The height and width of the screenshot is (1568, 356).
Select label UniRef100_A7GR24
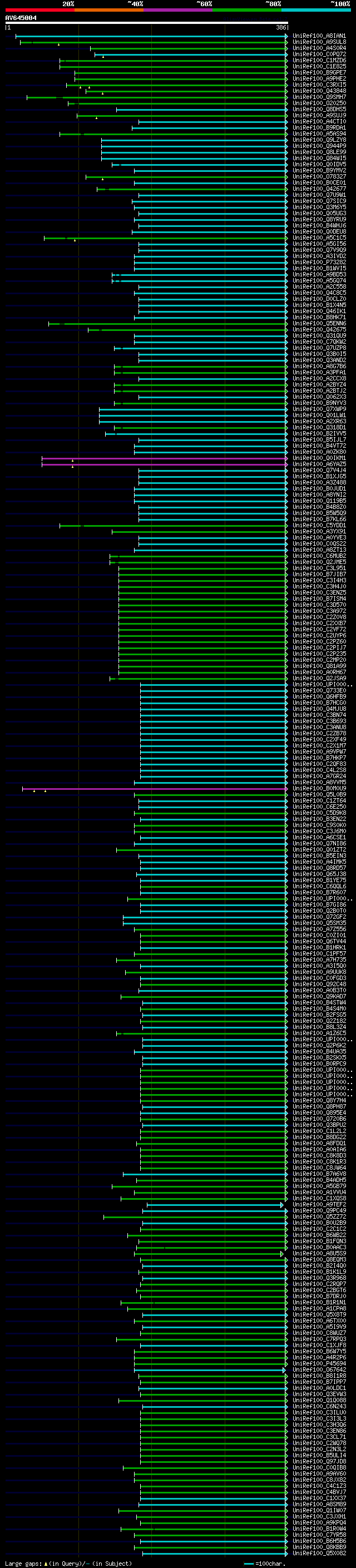(319, 776)
